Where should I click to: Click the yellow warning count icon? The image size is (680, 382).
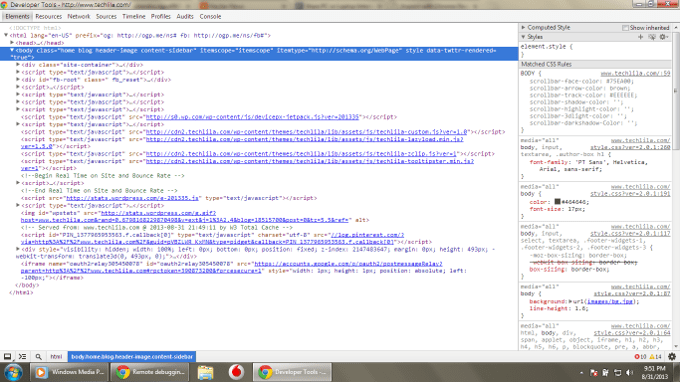[x=655, y=356]
